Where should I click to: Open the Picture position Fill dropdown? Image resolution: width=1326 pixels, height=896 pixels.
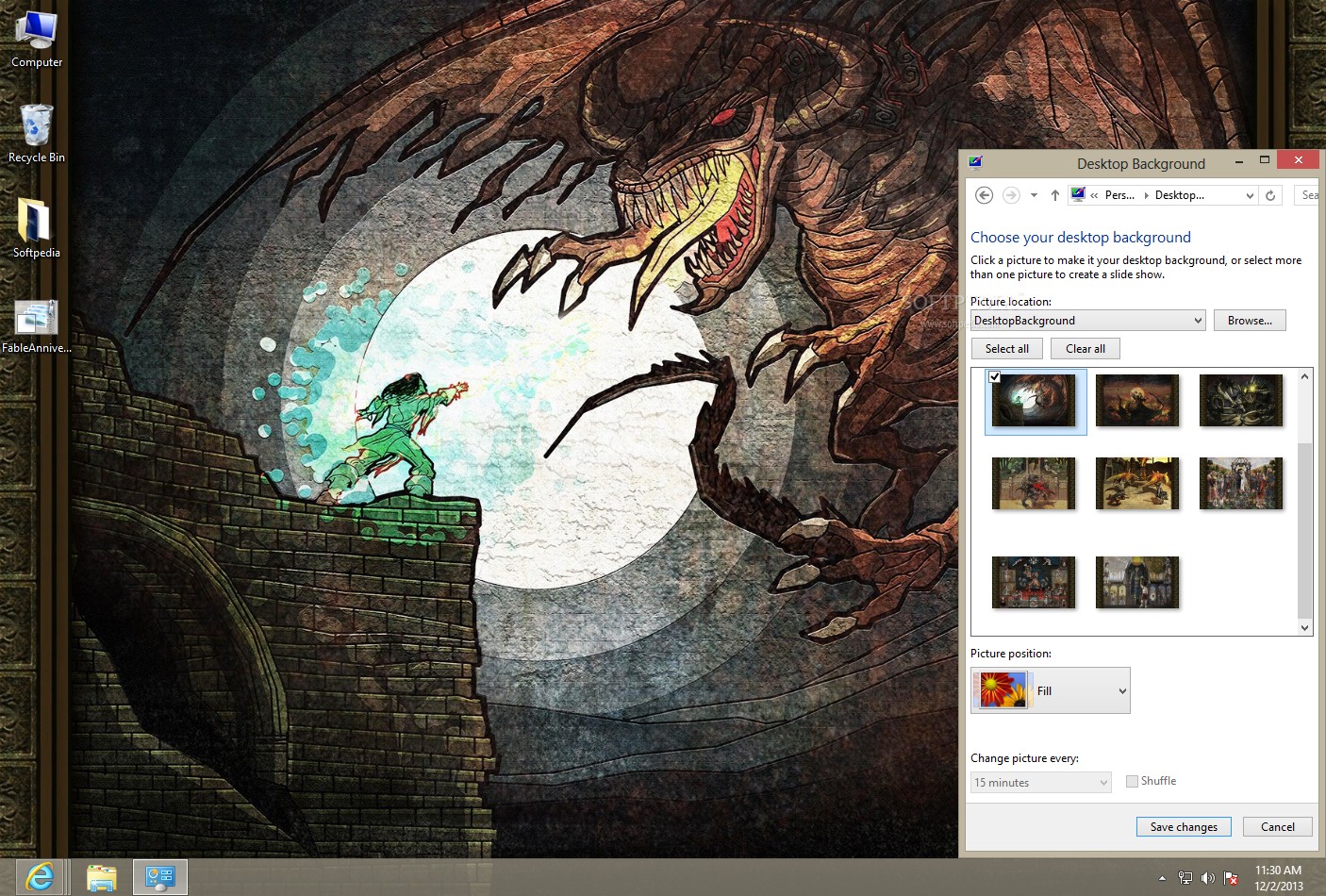pos(1051,690)
